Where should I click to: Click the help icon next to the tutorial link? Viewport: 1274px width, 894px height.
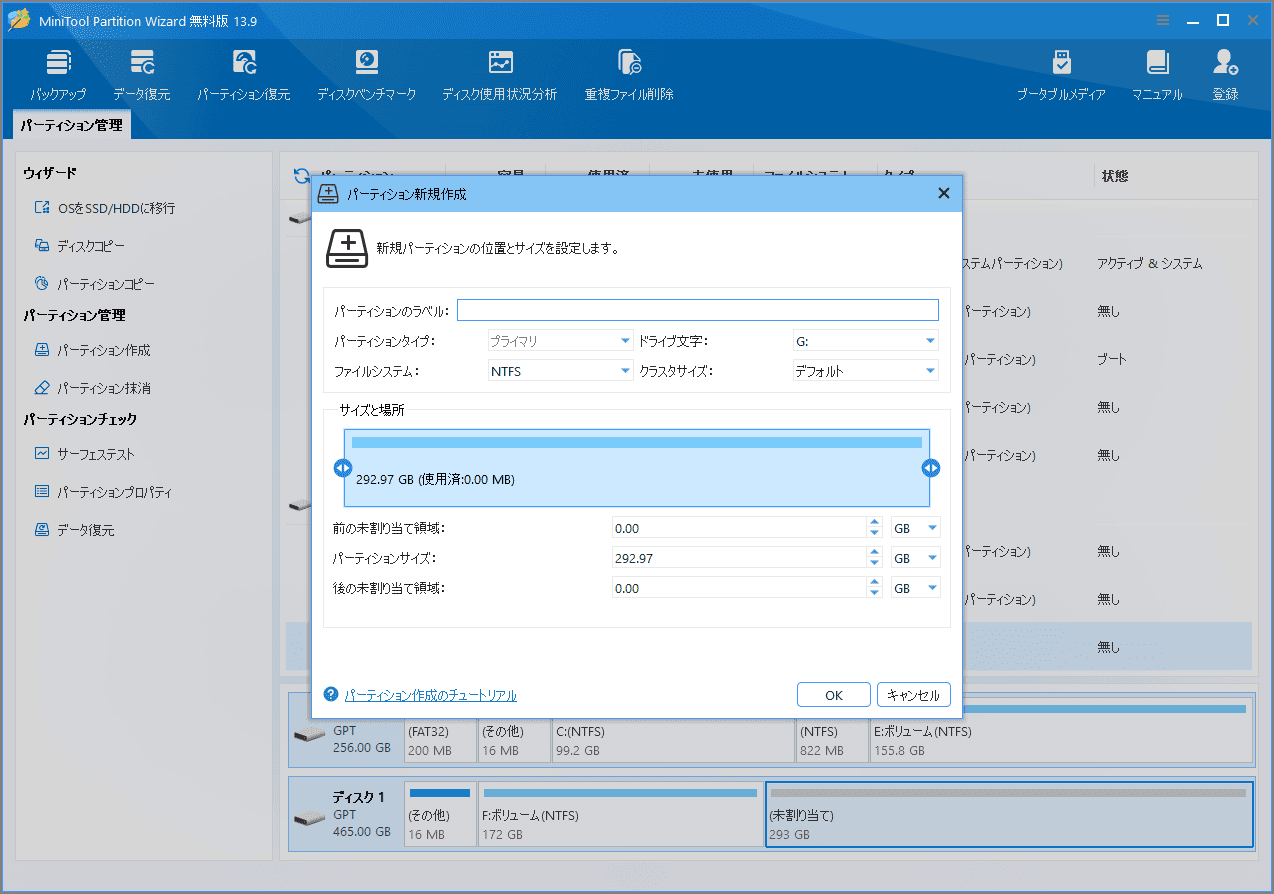[331, 694]
